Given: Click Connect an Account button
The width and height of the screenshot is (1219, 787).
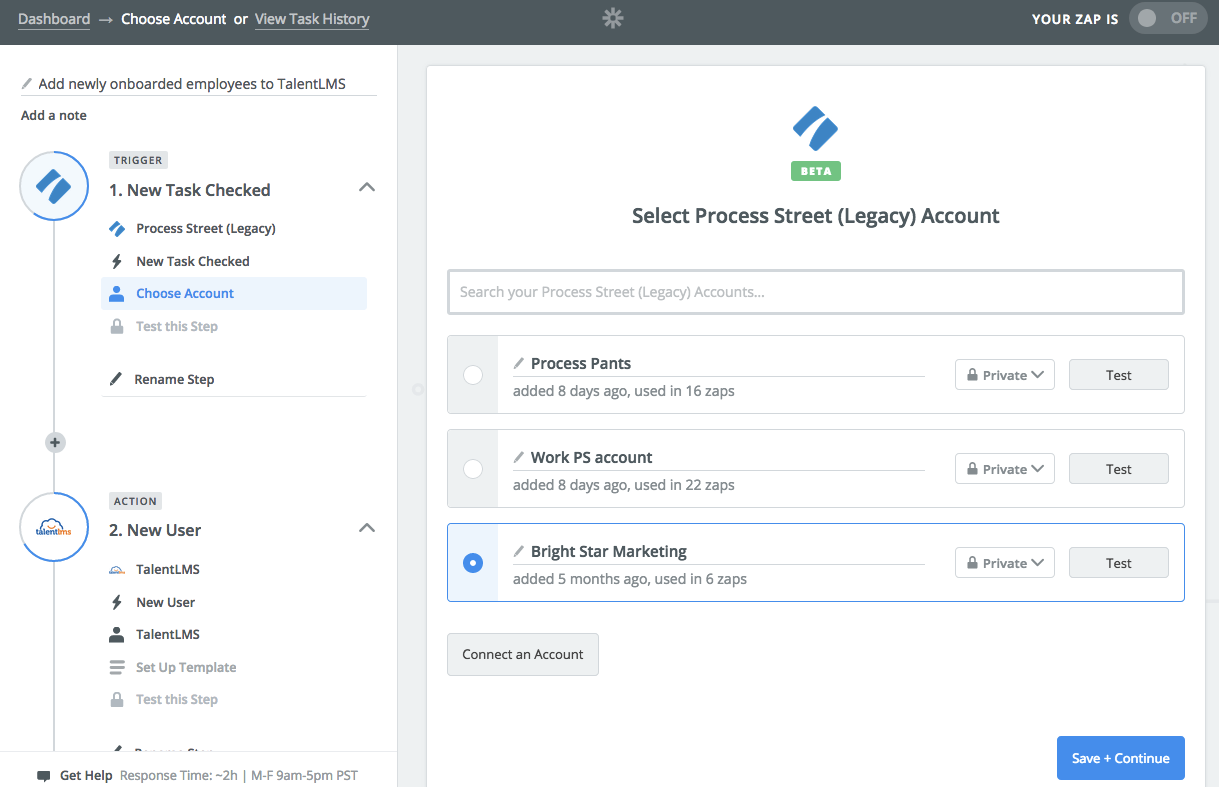Looking at the screenshot, I should [x=523, y=654].
